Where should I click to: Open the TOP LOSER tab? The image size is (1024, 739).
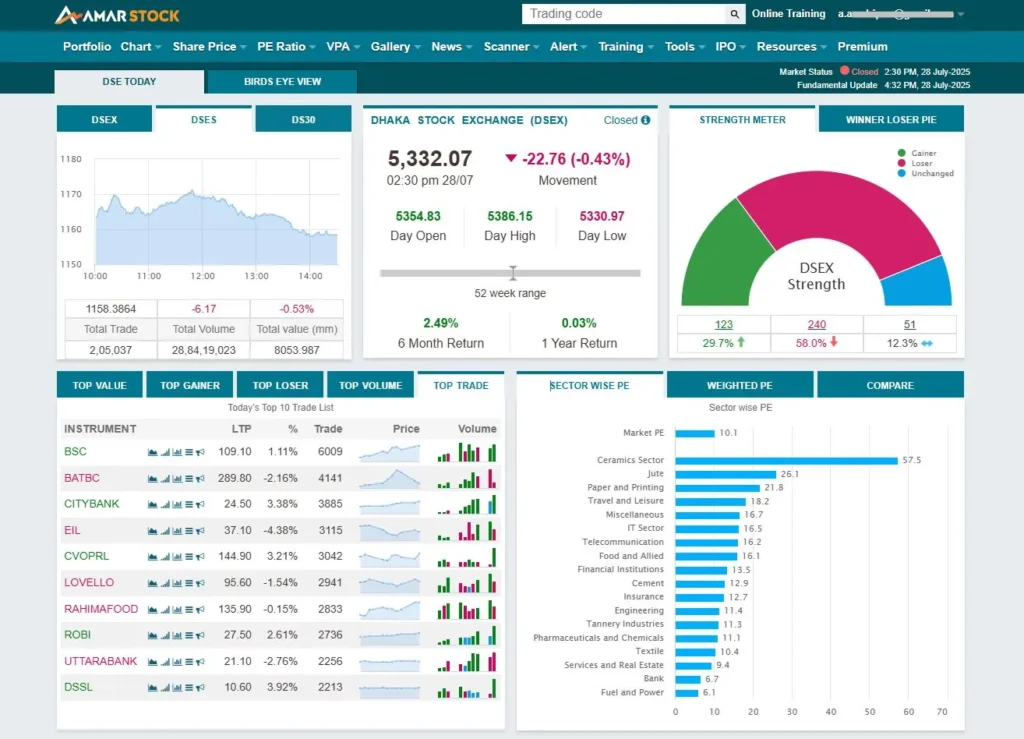click(x=280, y=385)
